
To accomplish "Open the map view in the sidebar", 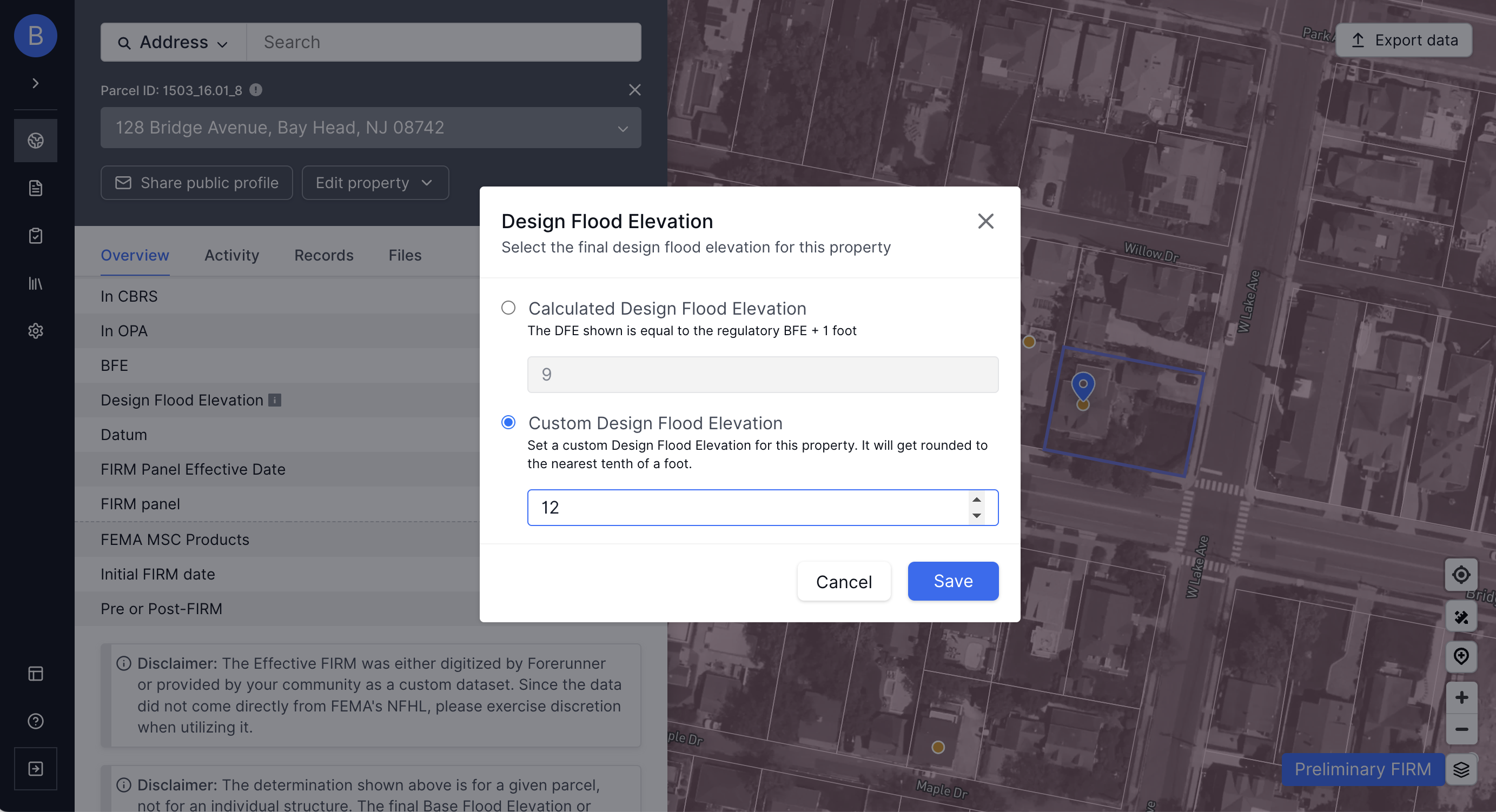I will pos(35,140).
